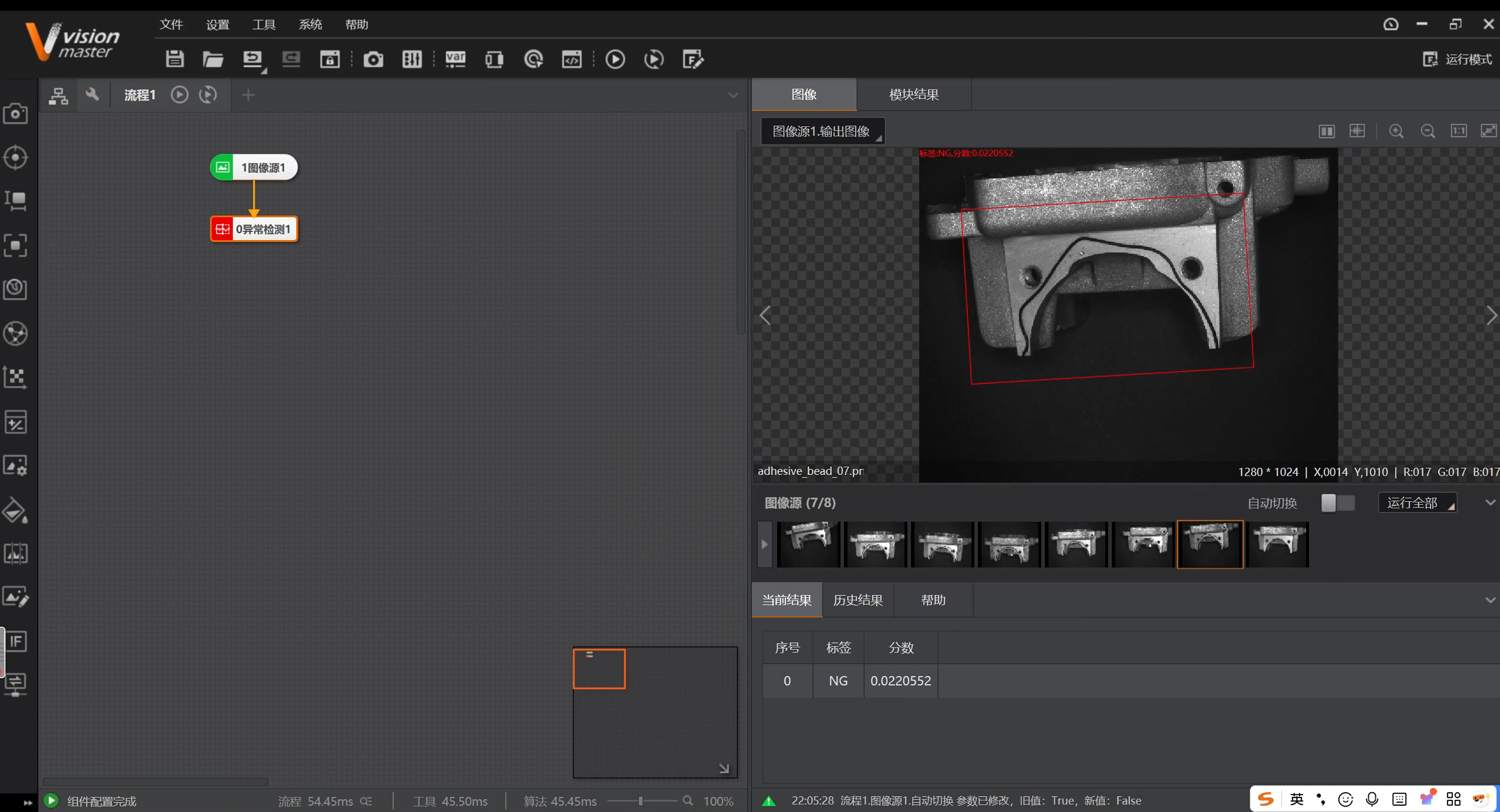
Task: Click the global script toolbar icon
Action: point(572,59)
